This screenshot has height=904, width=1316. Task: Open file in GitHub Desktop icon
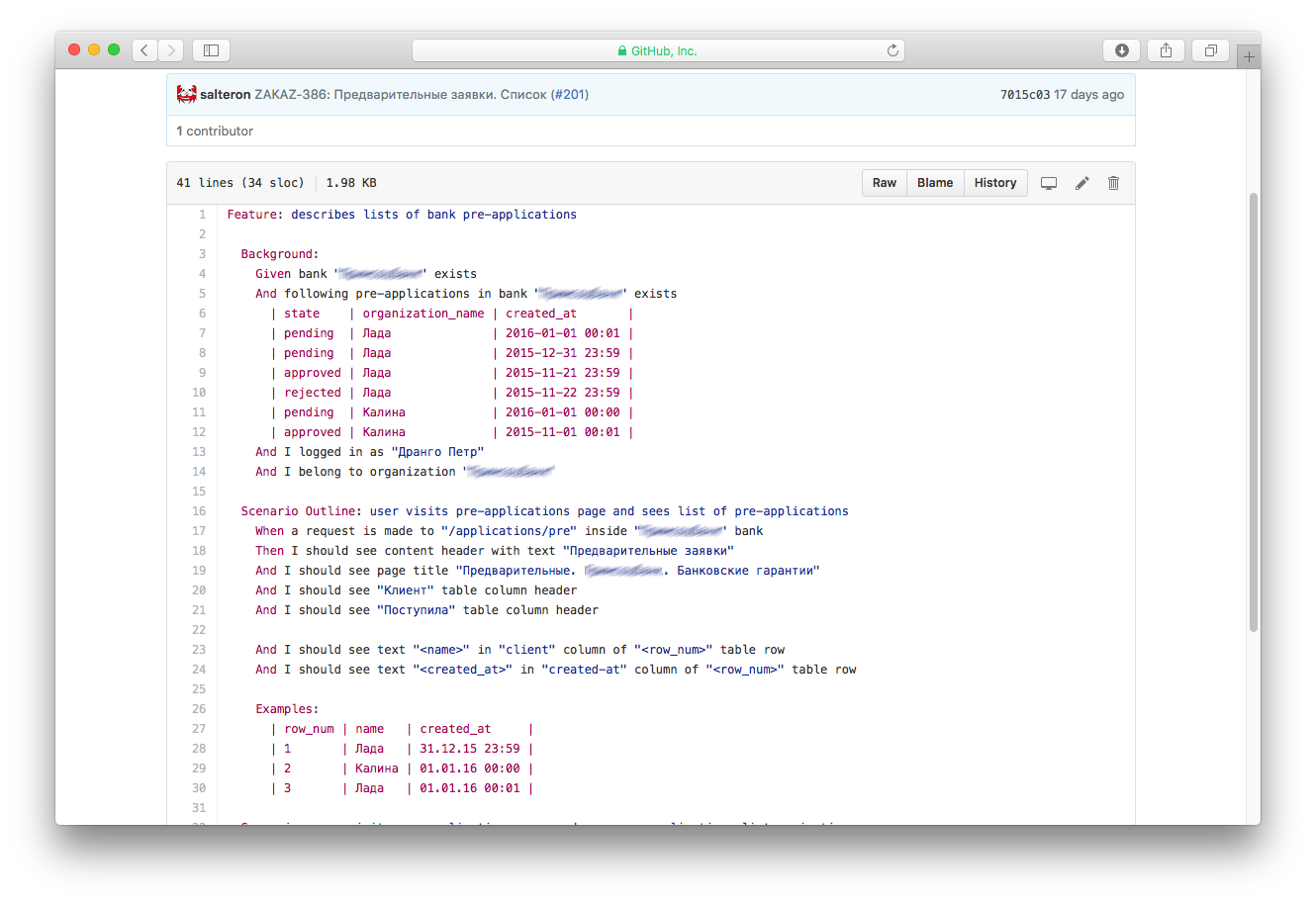tap(1049, 183)
